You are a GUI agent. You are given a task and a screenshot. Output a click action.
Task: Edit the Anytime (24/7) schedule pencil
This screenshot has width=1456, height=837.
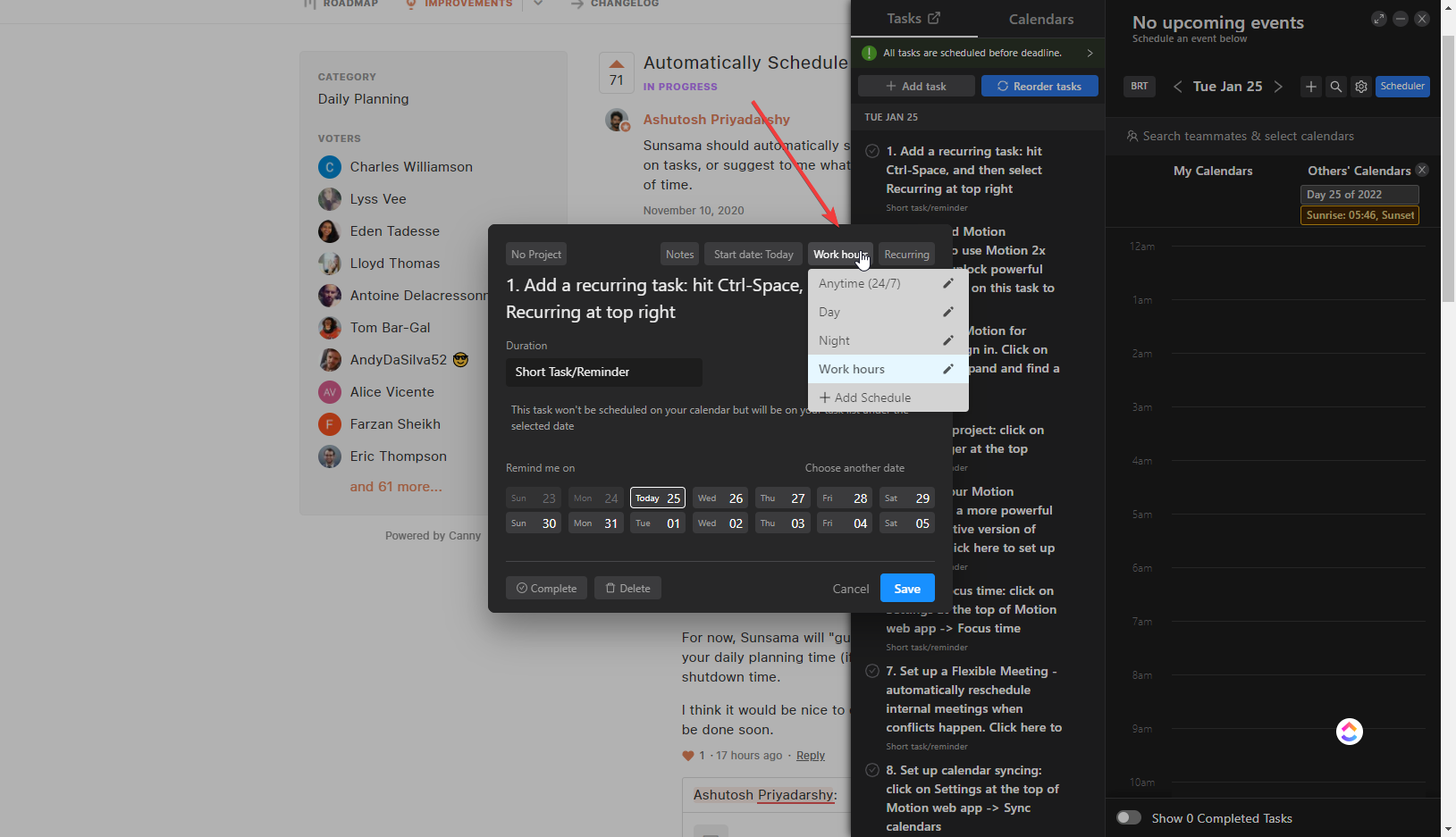948,283
